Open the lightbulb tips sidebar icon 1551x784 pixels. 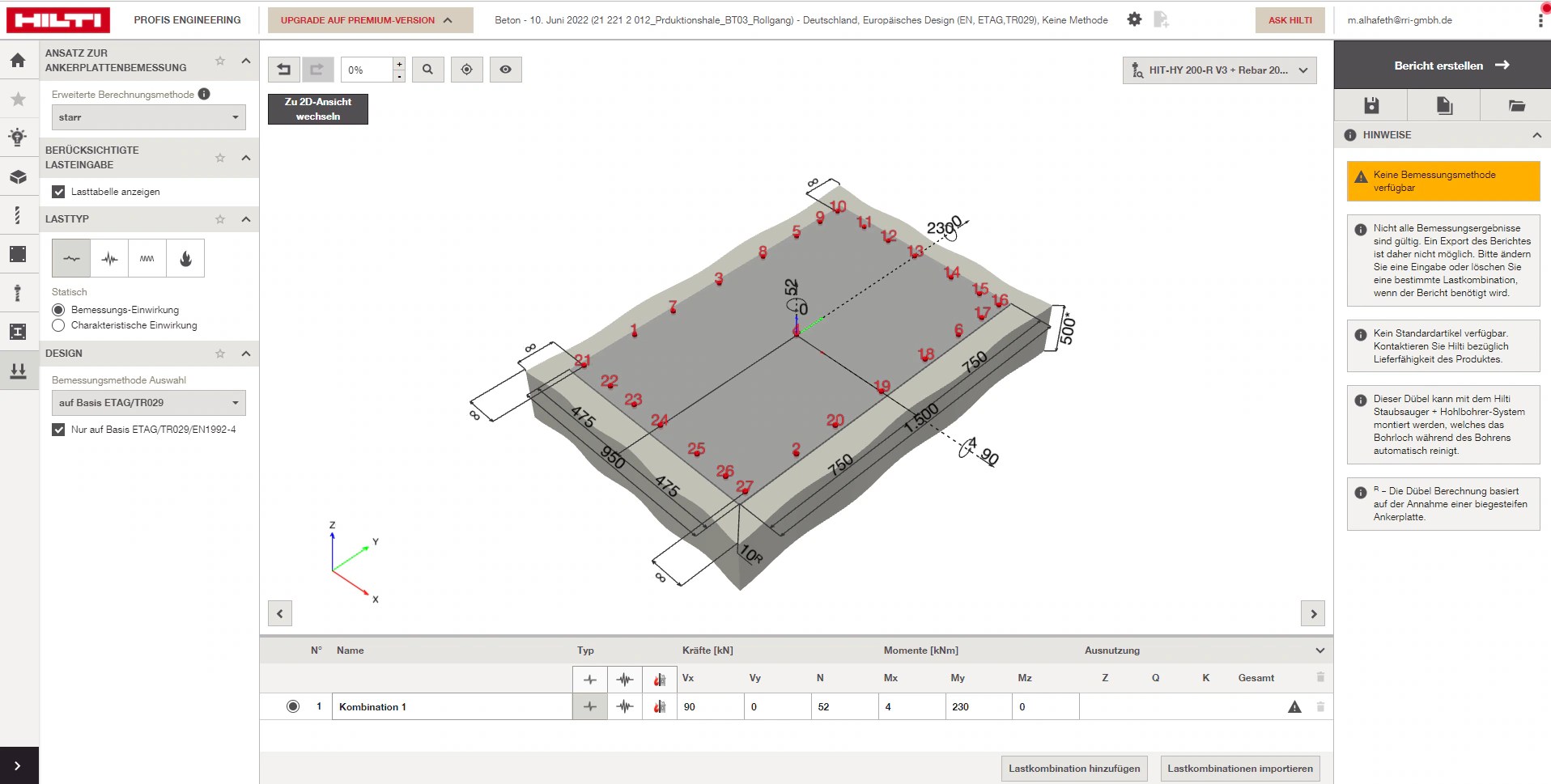(18, 138)
